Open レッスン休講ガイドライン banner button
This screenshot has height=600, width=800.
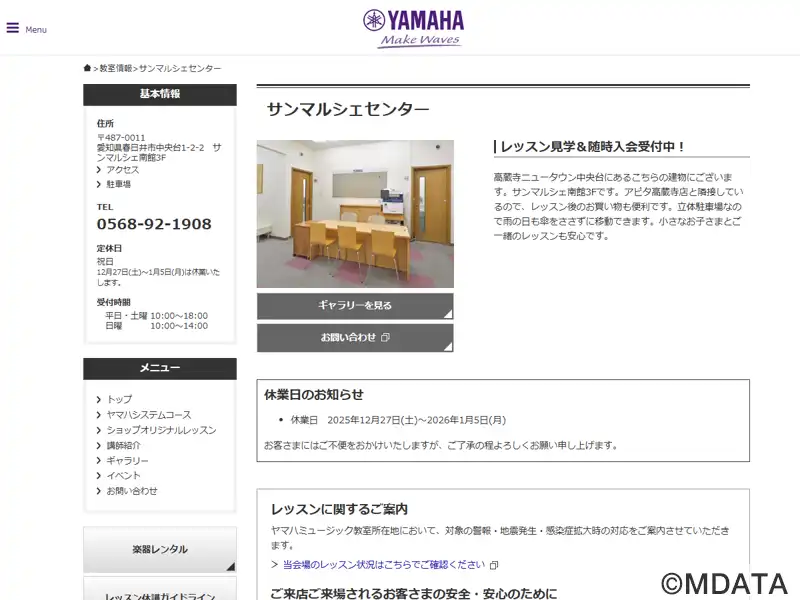click(160, 589)
